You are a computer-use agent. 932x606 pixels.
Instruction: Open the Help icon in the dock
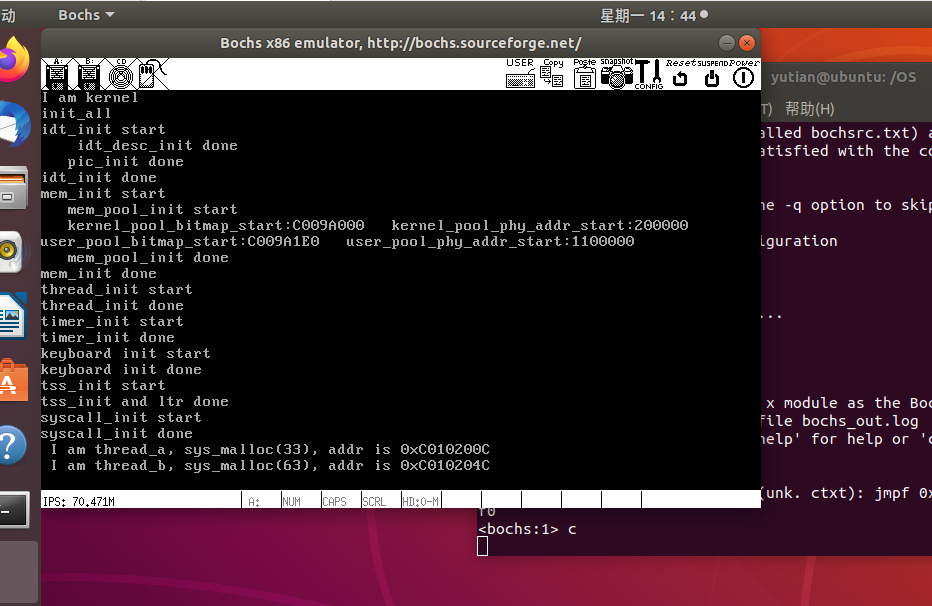(12, 445)
